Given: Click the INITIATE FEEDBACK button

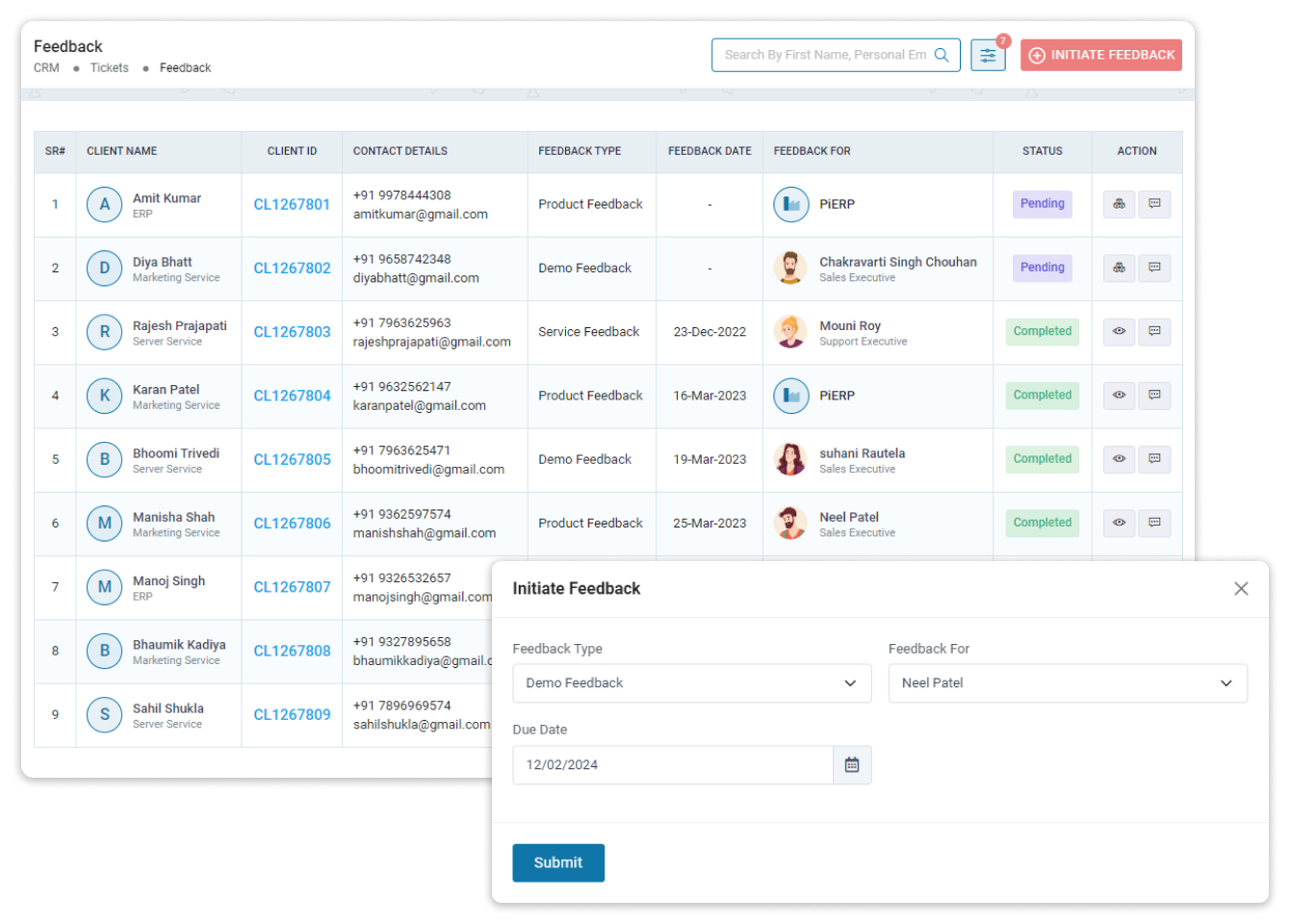Looking at the screenshot, I should coord(1100,55).
